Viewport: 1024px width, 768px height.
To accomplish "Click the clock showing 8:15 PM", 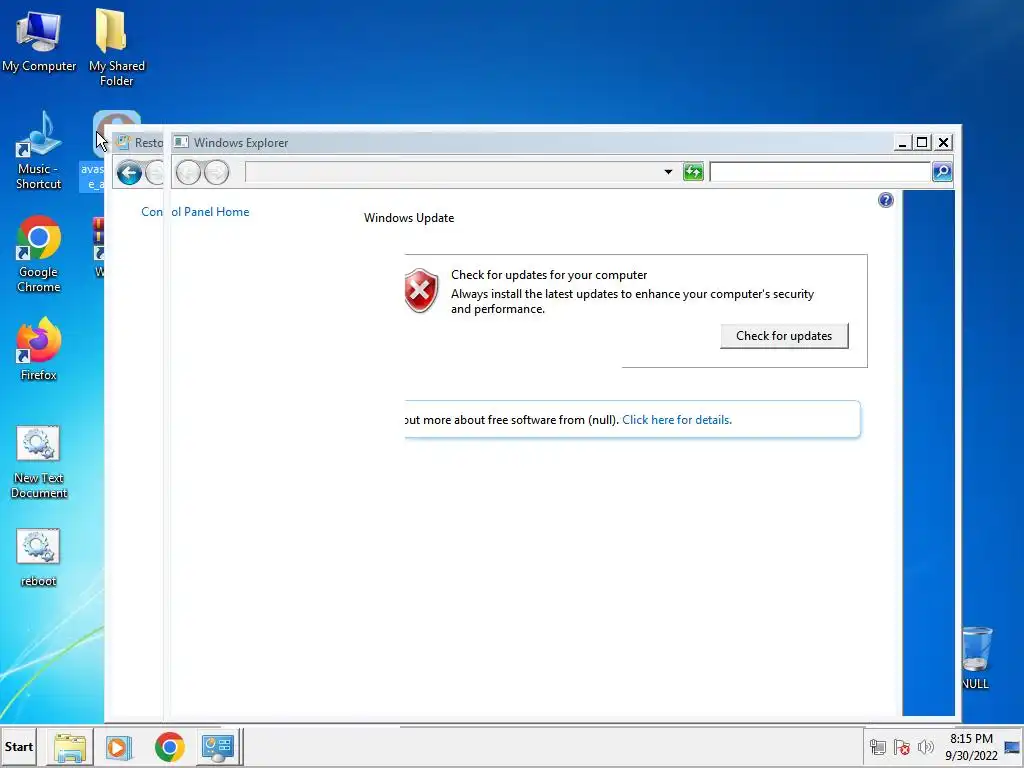I will 971,747.
